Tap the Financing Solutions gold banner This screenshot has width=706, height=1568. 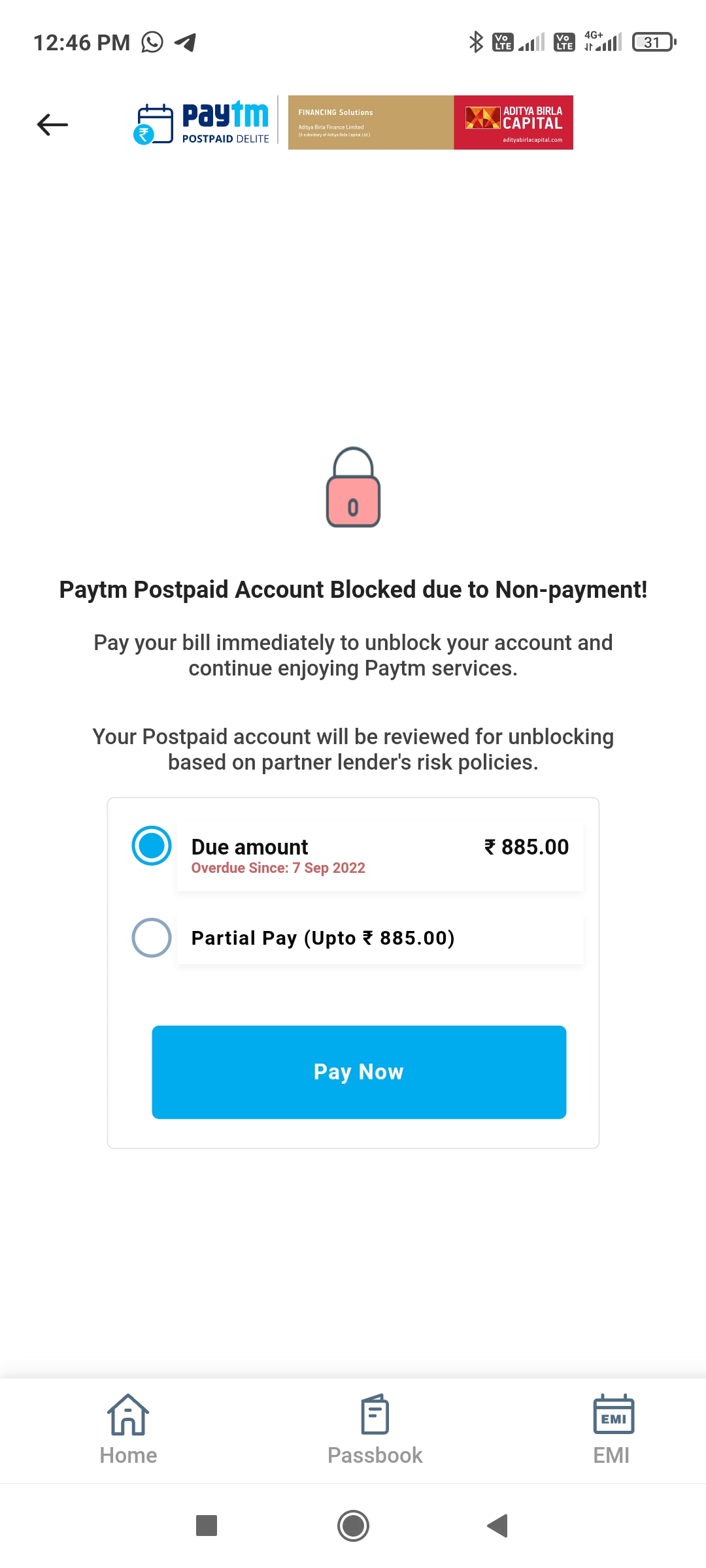[371, 123]
